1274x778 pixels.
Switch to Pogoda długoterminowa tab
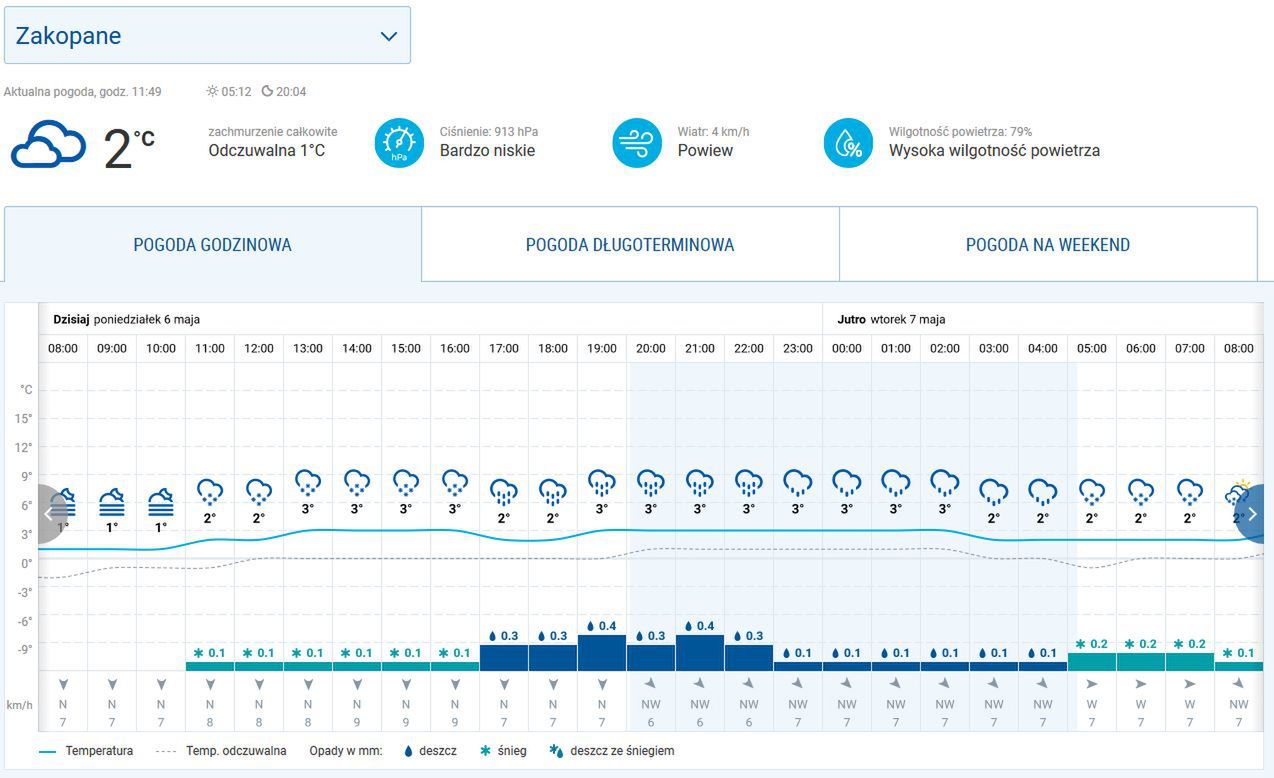630,244
